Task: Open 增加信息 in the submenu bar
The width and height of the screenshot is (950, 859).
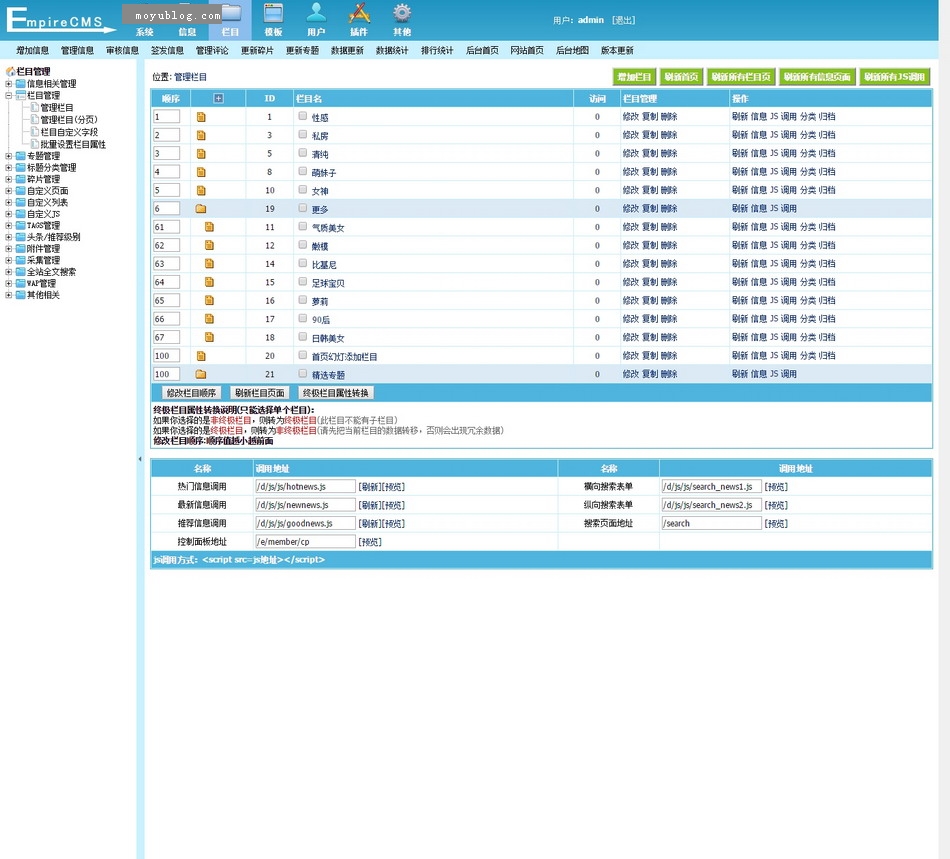Action: tap(33, 50)
